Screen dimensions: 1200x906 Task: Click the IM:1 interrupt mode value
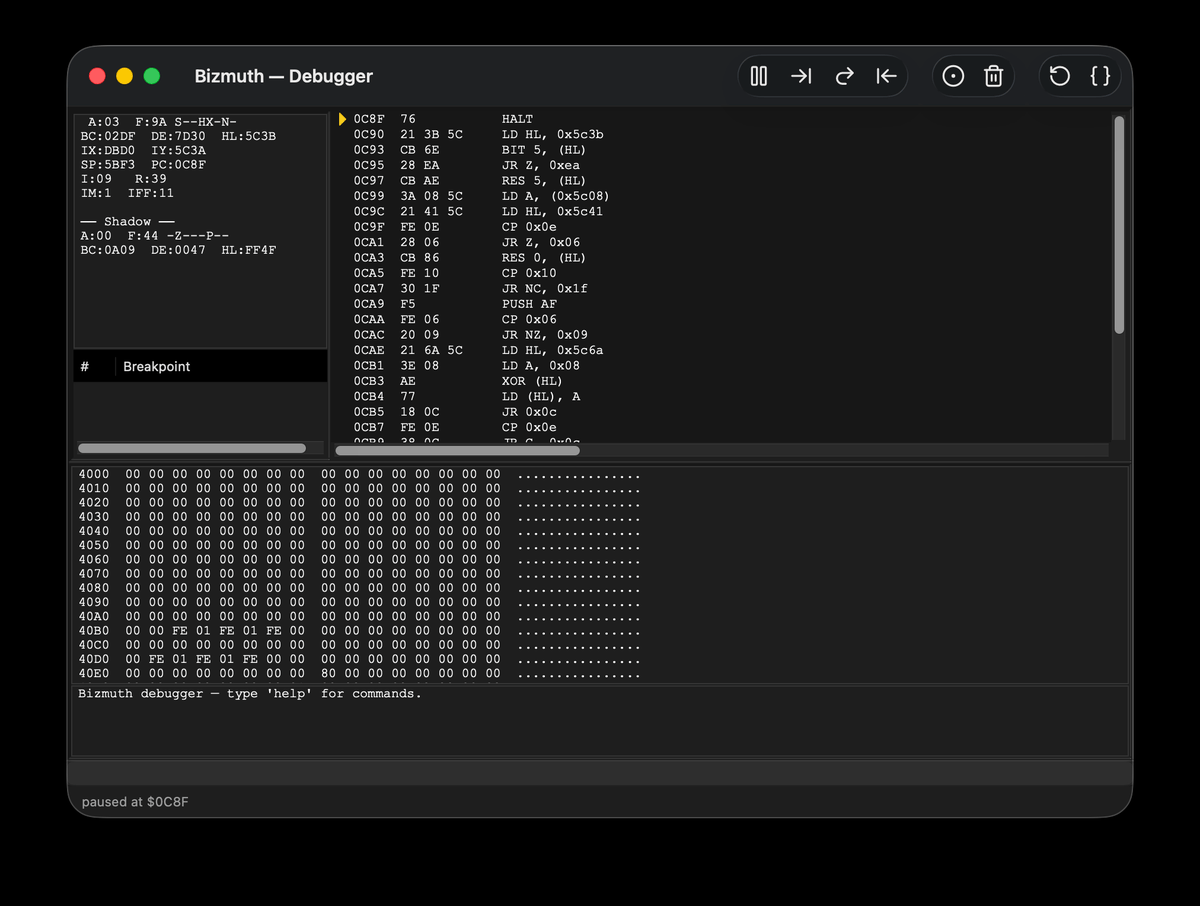(x=96, y=193)
